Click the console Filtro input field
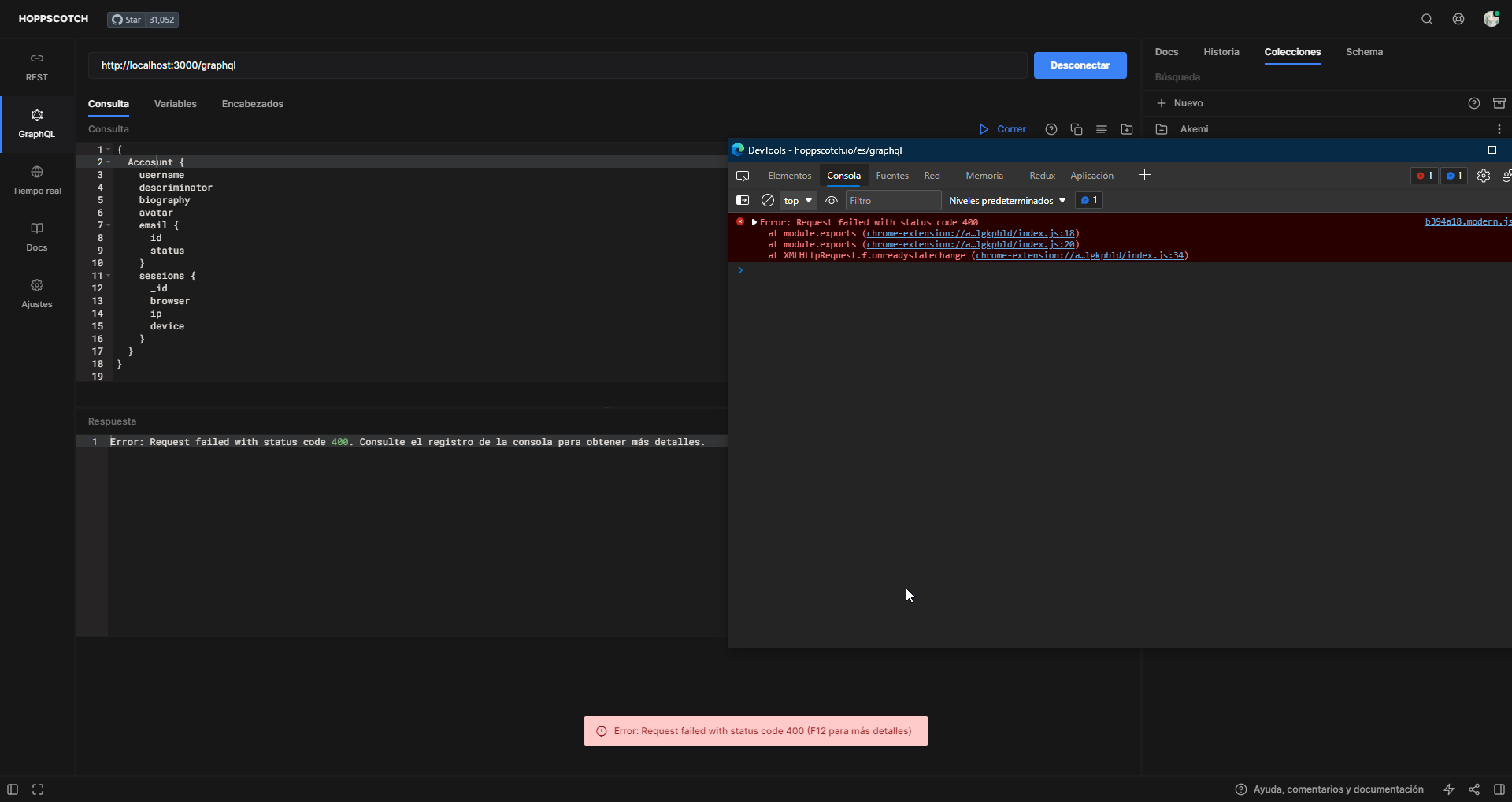 893,200
